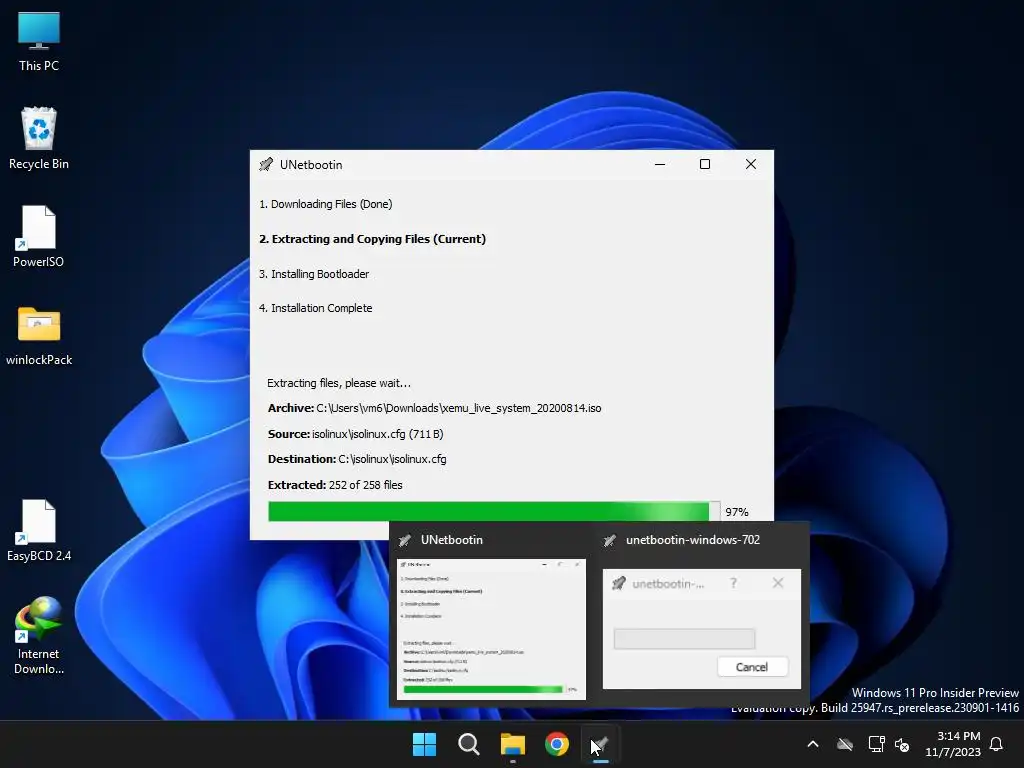1024x768 pixels.
Task: Minimize the UNetbootin window
Action: click(660, 164)
